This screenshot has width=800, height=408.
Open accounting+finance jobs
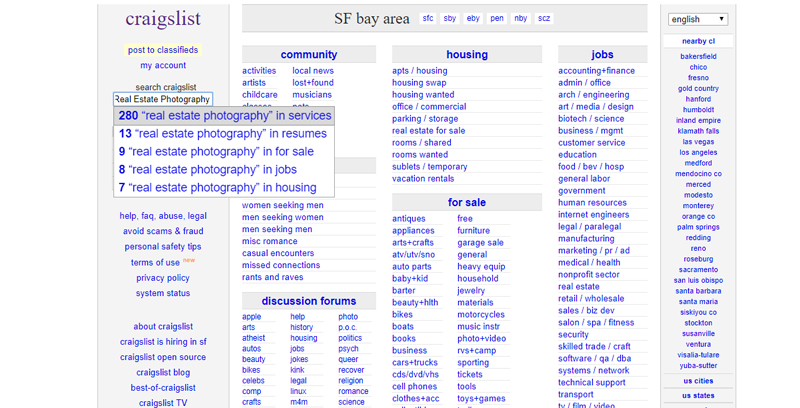click(596, 71)
